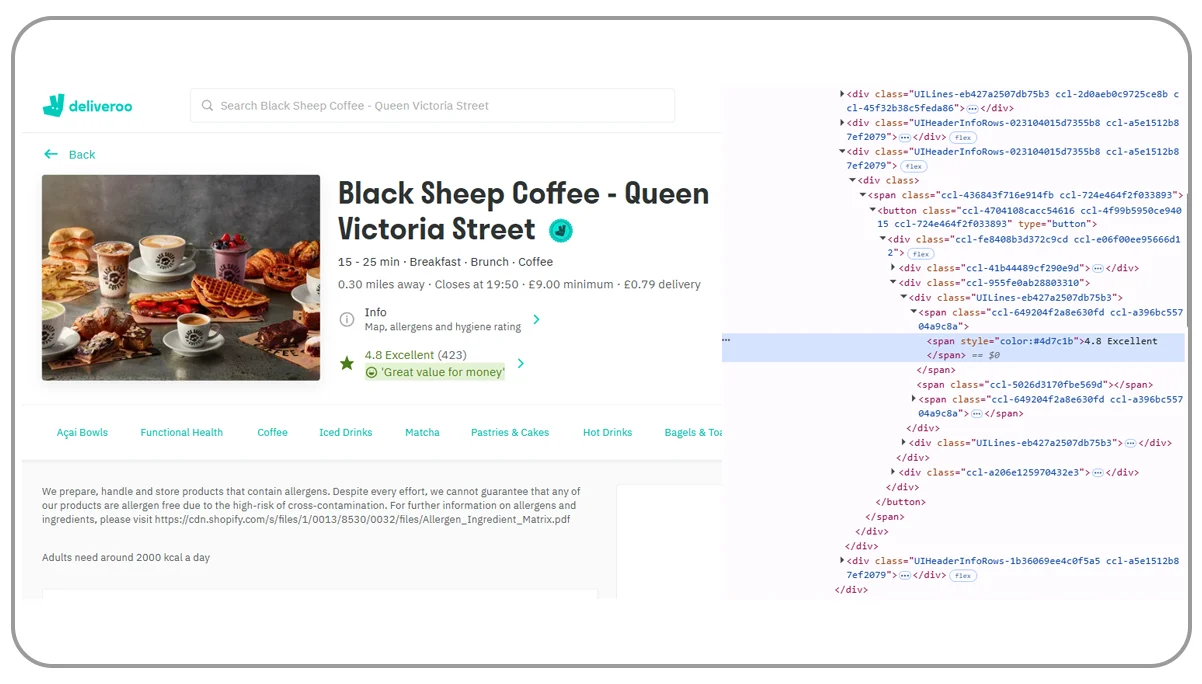This screenshot has height=684, width=1202.
Task: Click the search magnifier icon
Action: 207,105
